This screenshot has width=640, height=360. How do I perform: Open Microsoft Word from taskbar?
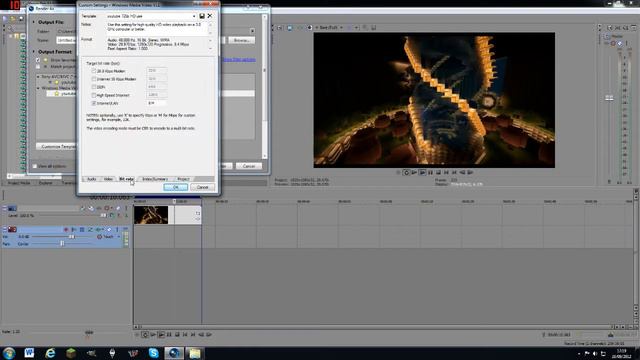pos(29,353)
